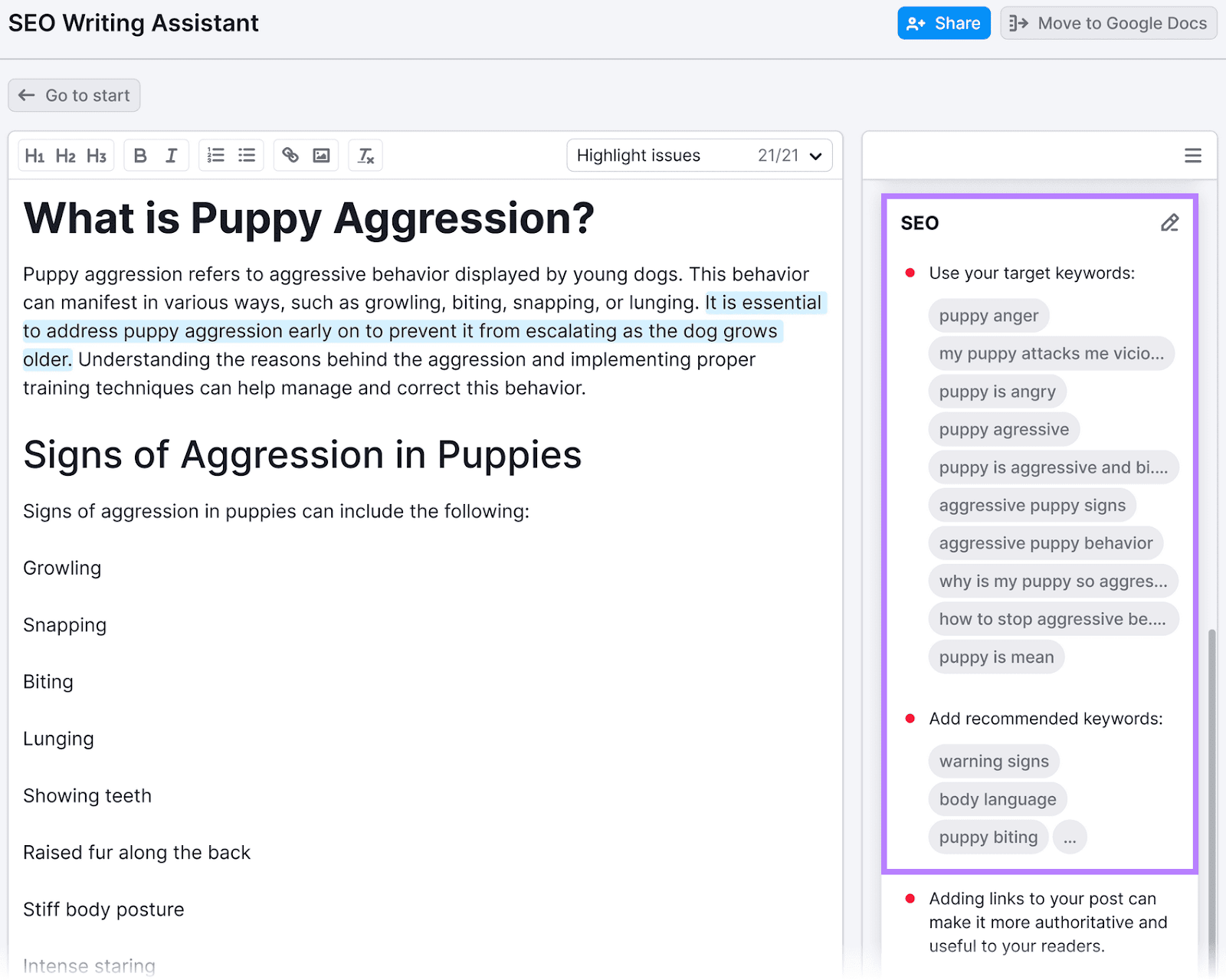Select the 'puppy biting' keyword pill

point(988,837)
